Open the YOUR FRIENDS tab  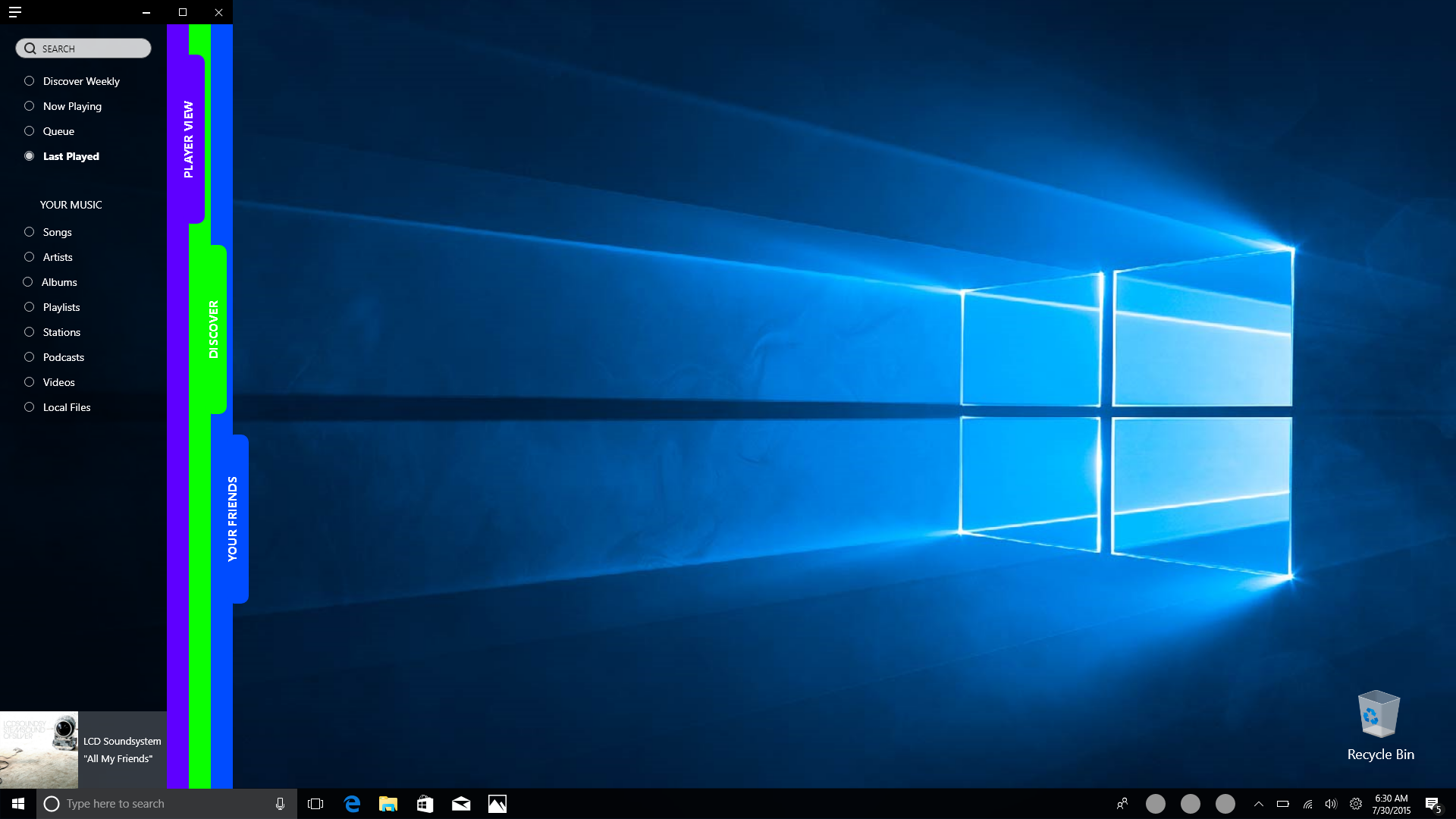(x=233, y=519)
